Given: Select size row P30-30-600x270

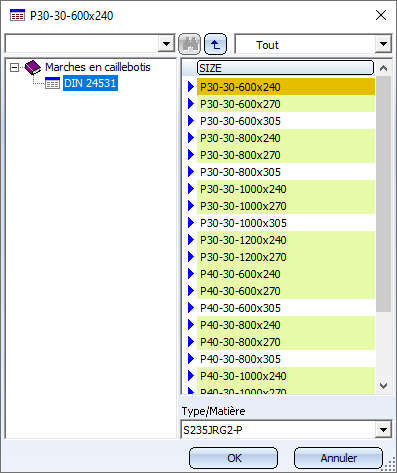Looking at the screenshot, I should click(286, 104).
